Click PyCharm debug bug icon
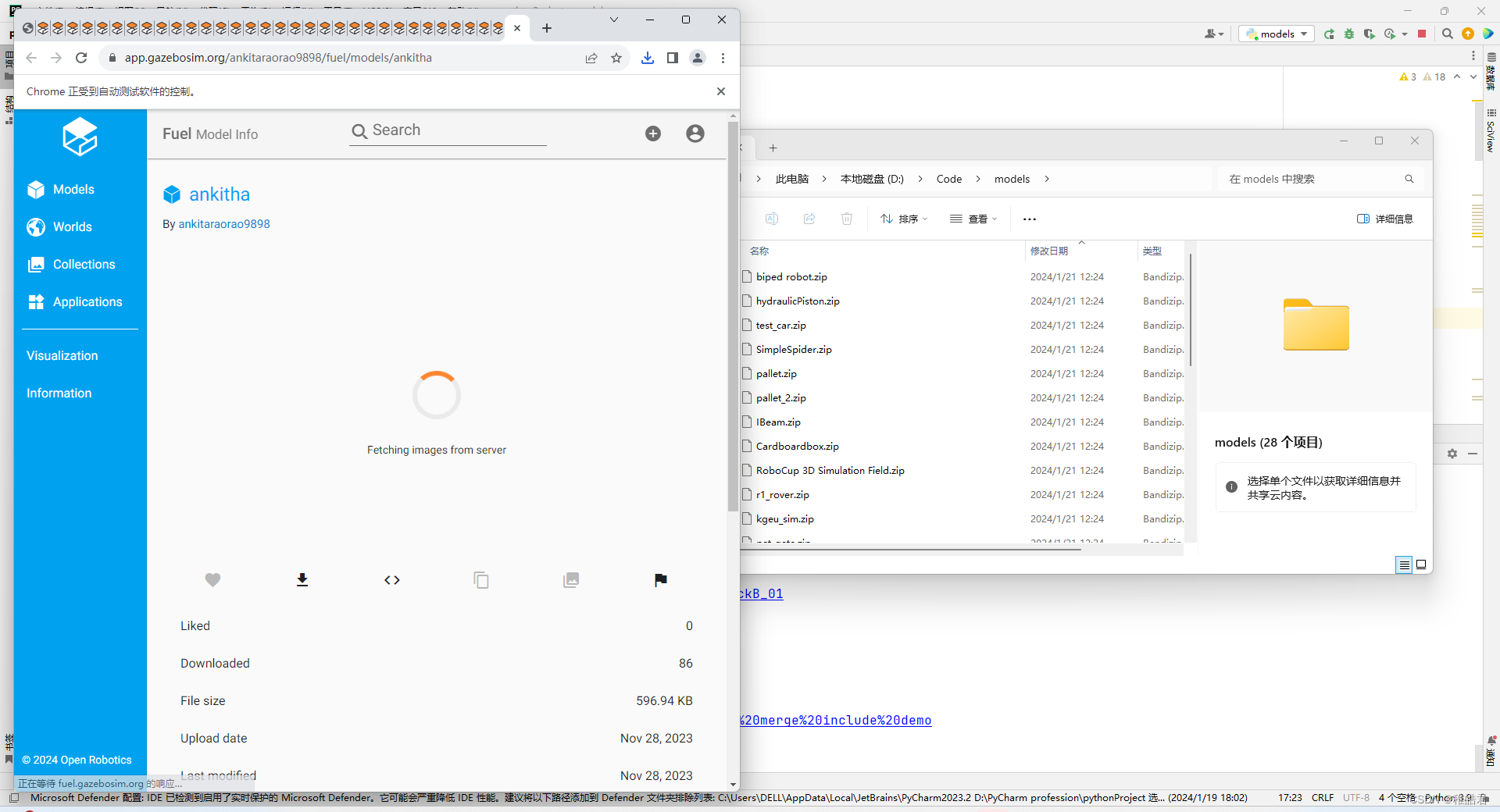Image resolution: width=1500 pixels, height=812 pixels. click(x=1349, y=34)
